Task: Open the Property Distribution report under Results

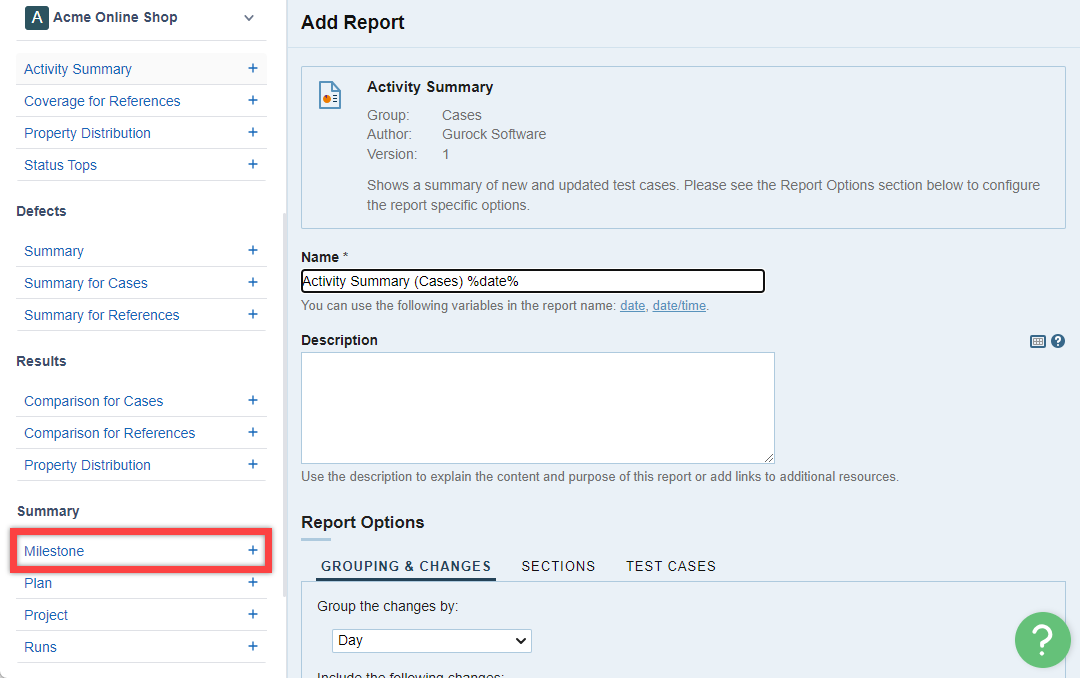Action: (x=87, y=465)
